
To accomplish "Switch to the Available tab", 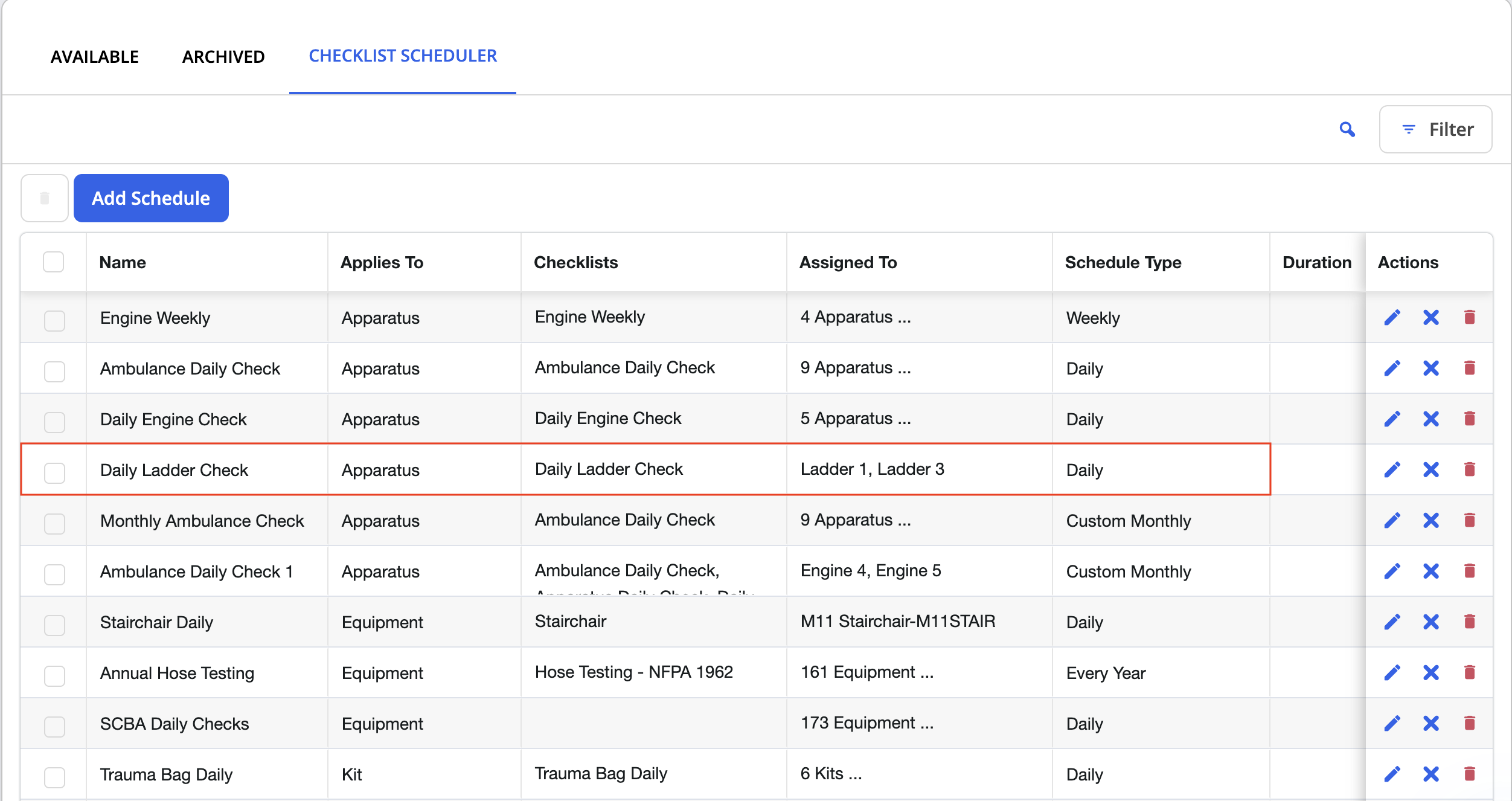I will [x=95, y=56].
